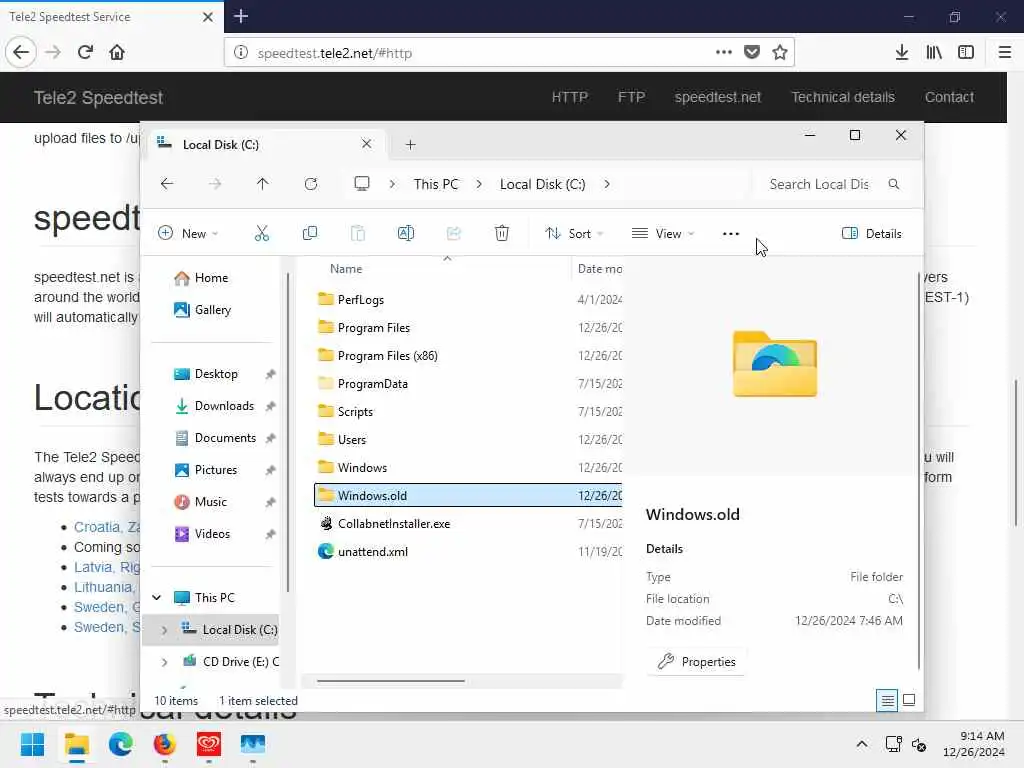Open the New dropdown in Explorer
The width and height of the screenshot is (1024, 768).
[188, 234]
